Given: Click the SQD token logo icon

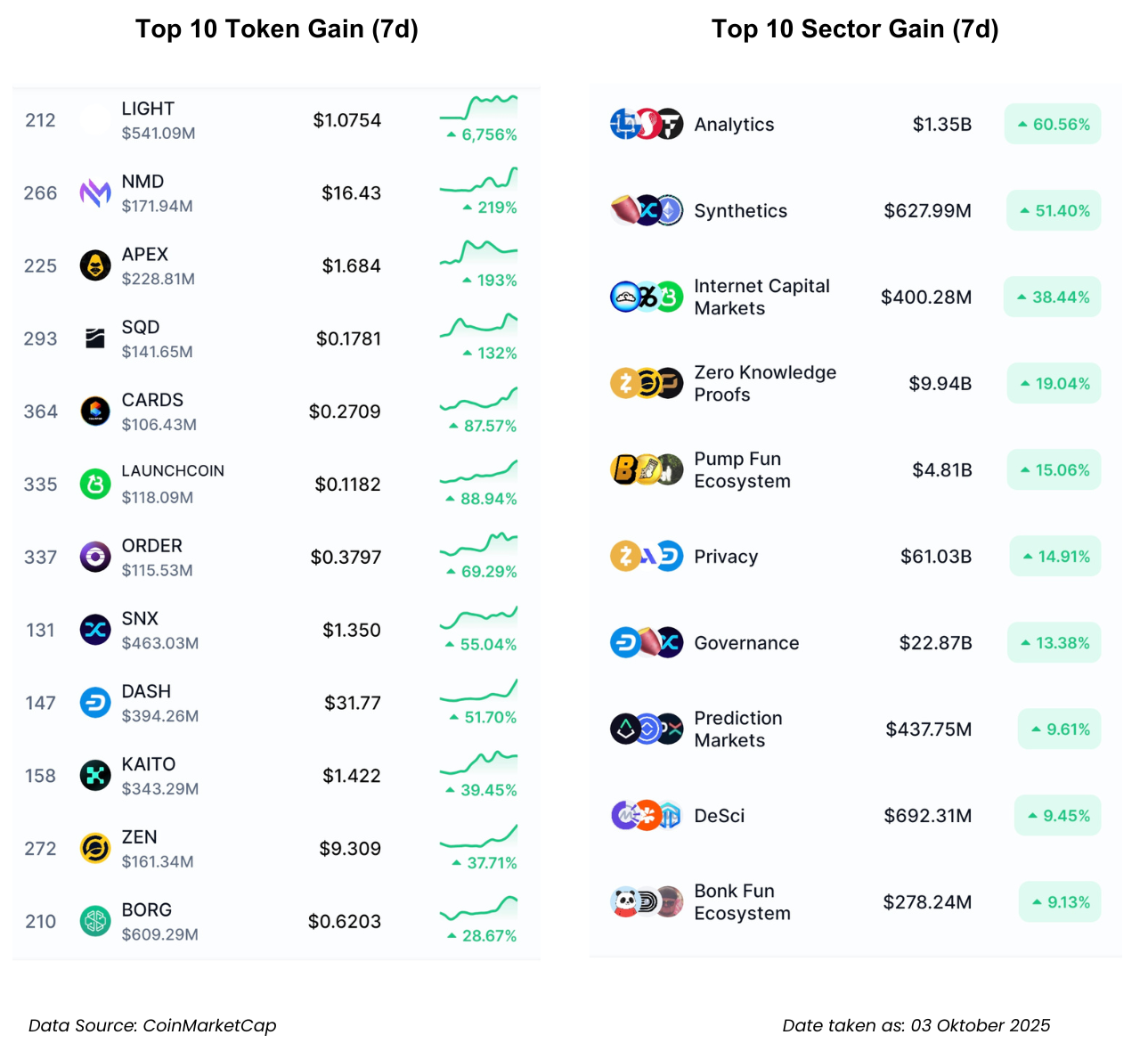Looking at the screenshot, I should click(95, 338).
